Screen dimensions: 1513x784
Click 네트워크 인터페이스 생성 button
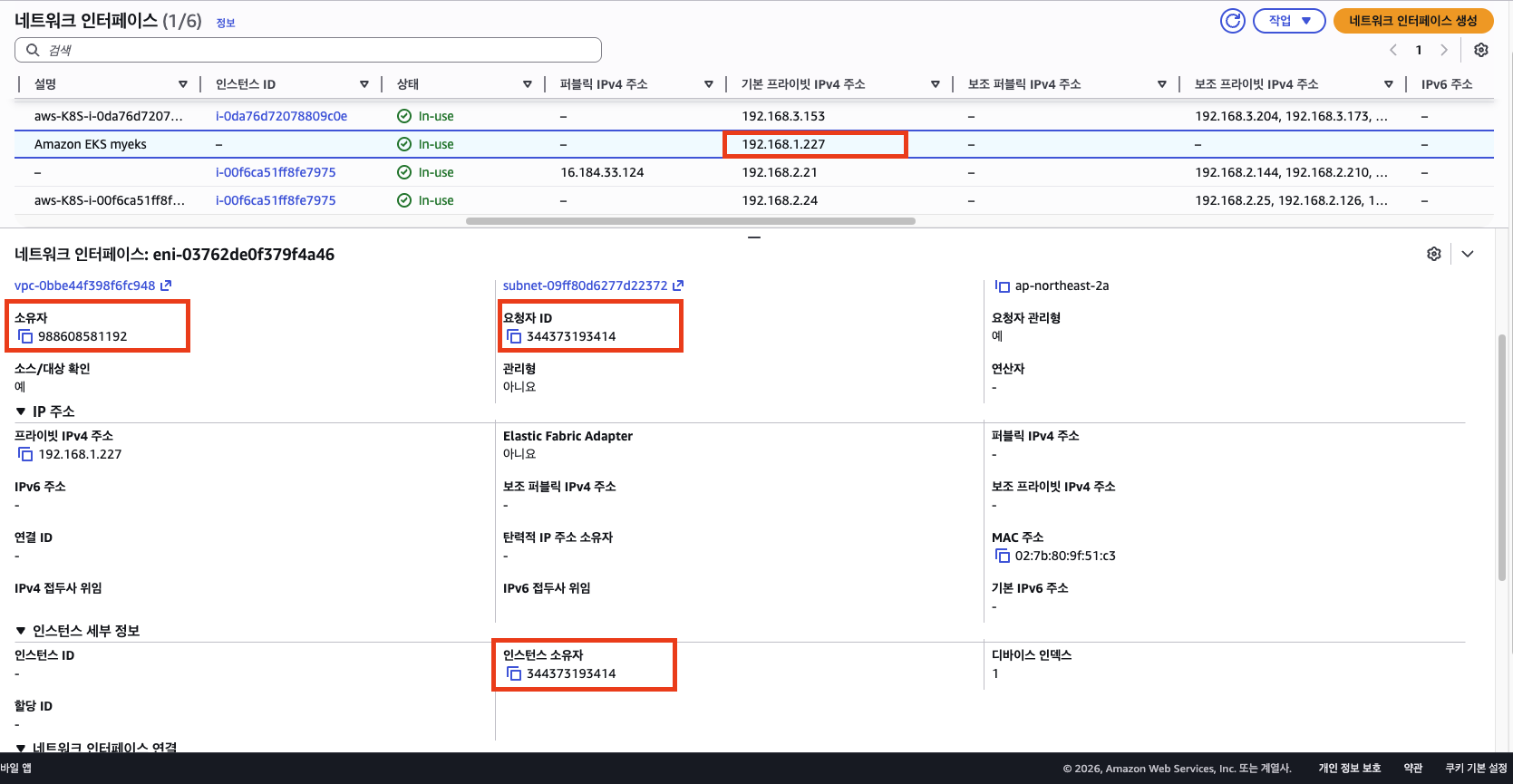point(1412,21)
